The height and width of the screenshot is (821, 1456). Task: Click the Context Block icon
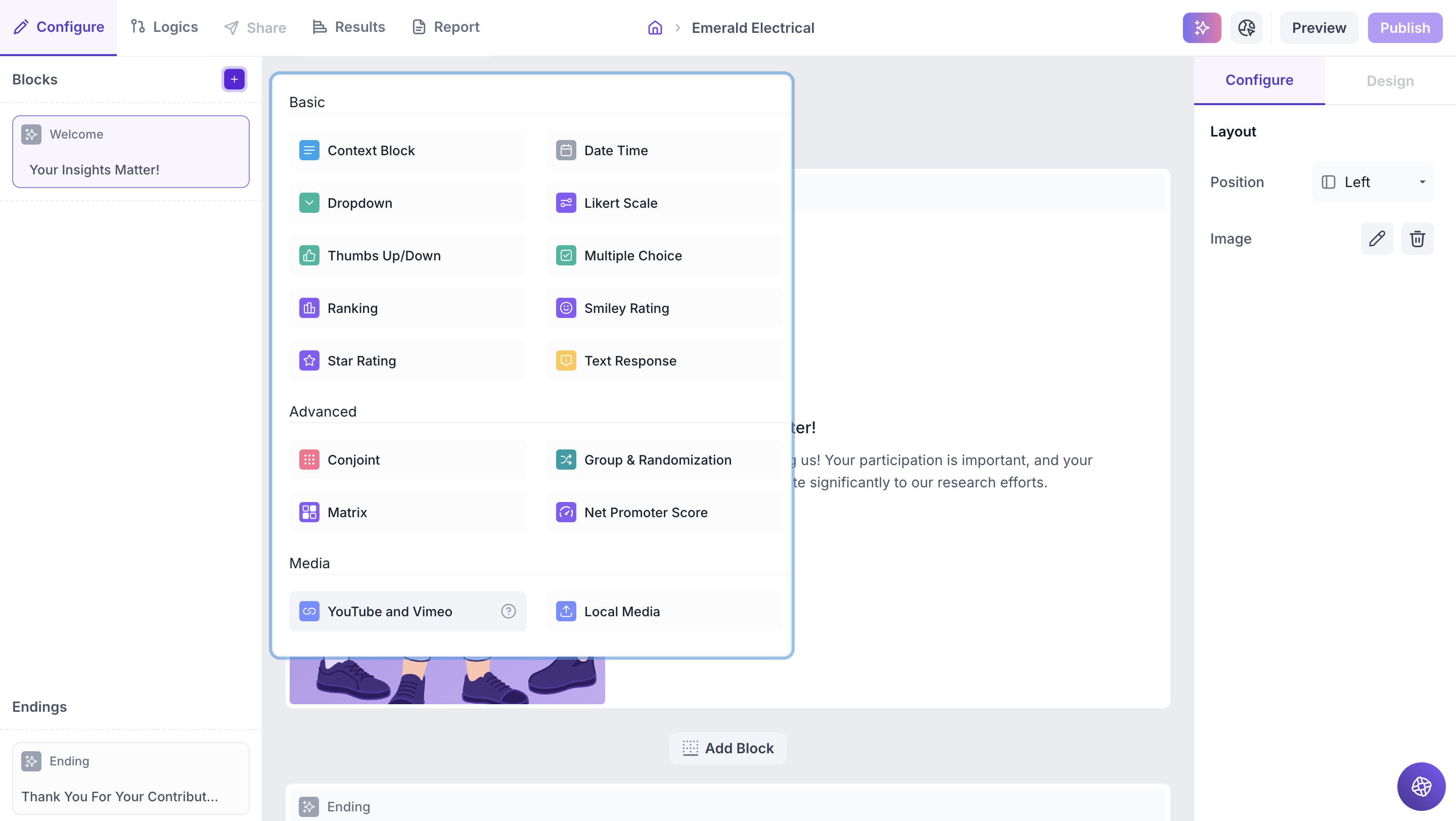point(309,150)
